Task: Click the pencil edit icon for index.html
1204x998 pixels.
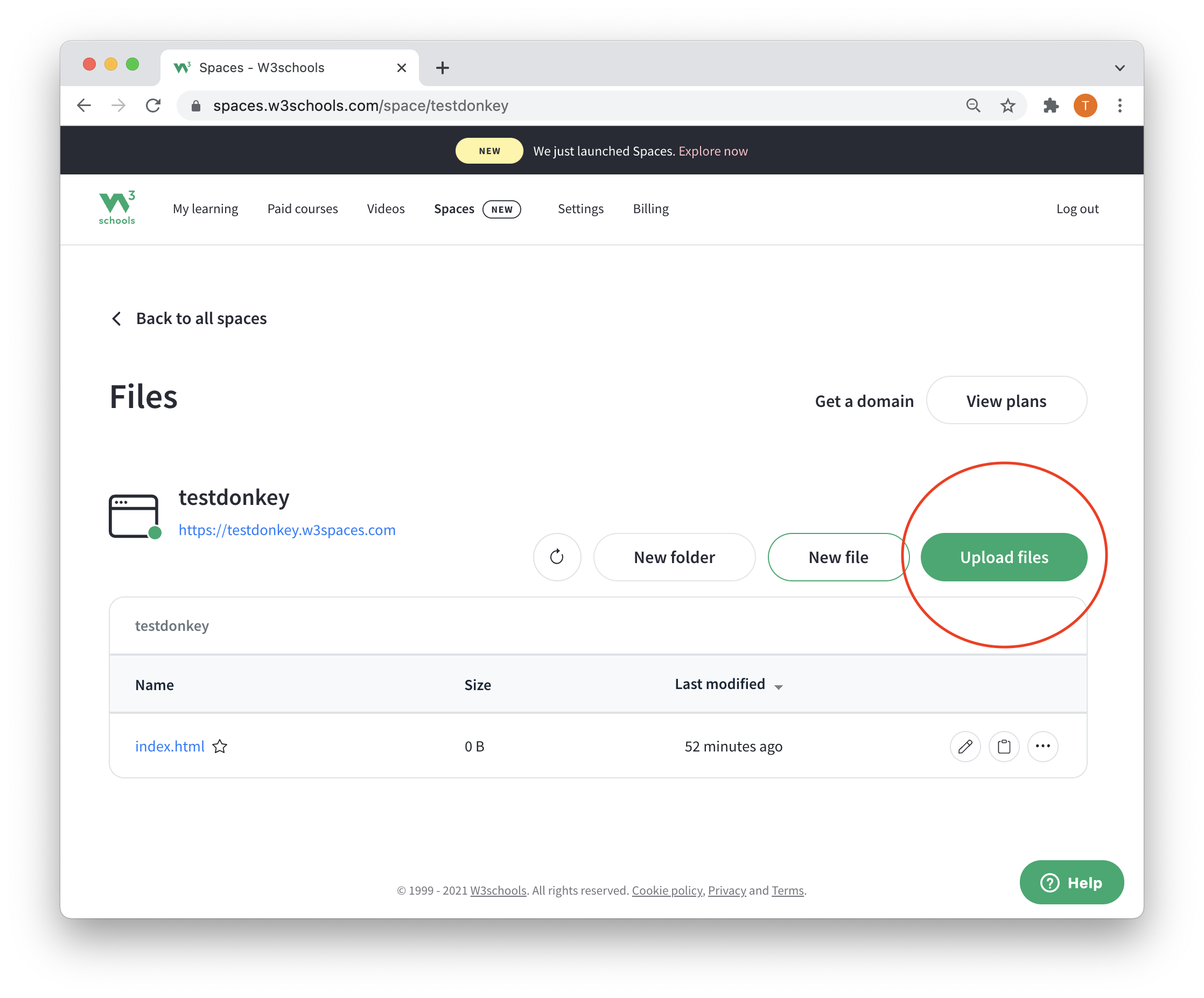Action: point(965,747)
